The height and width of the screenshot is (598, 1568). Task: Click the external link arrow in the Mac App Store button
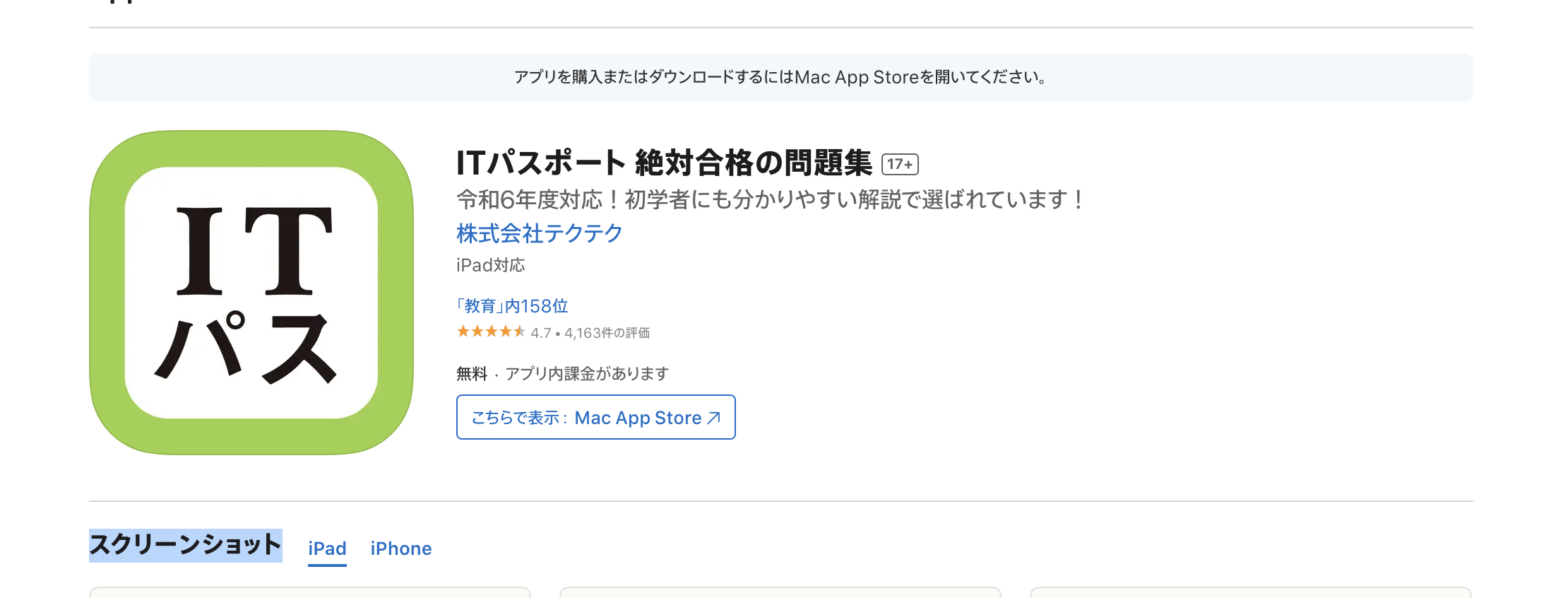point(713,416)
